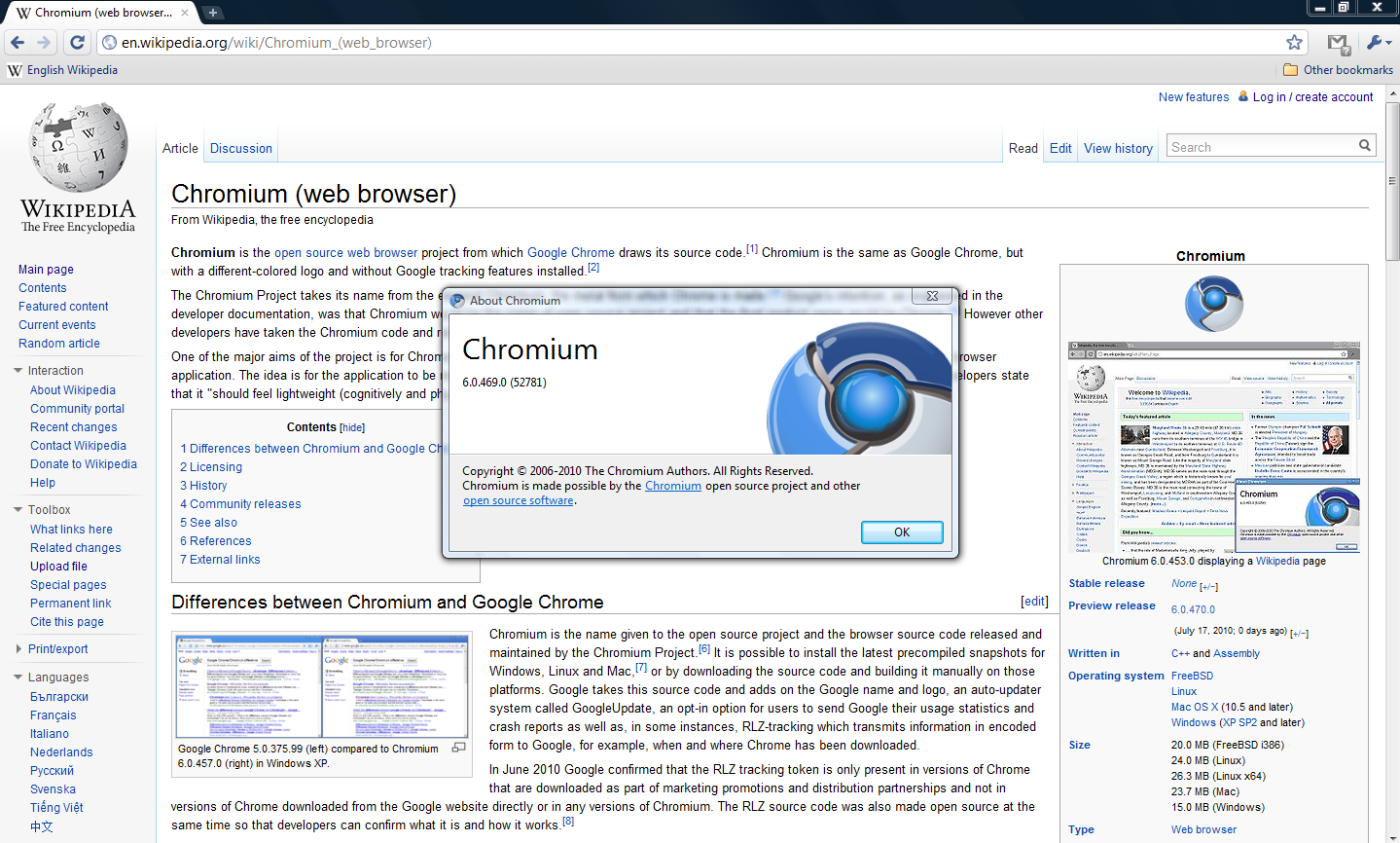Open the Google Chrome link in the intro

(x=571, y=252)
